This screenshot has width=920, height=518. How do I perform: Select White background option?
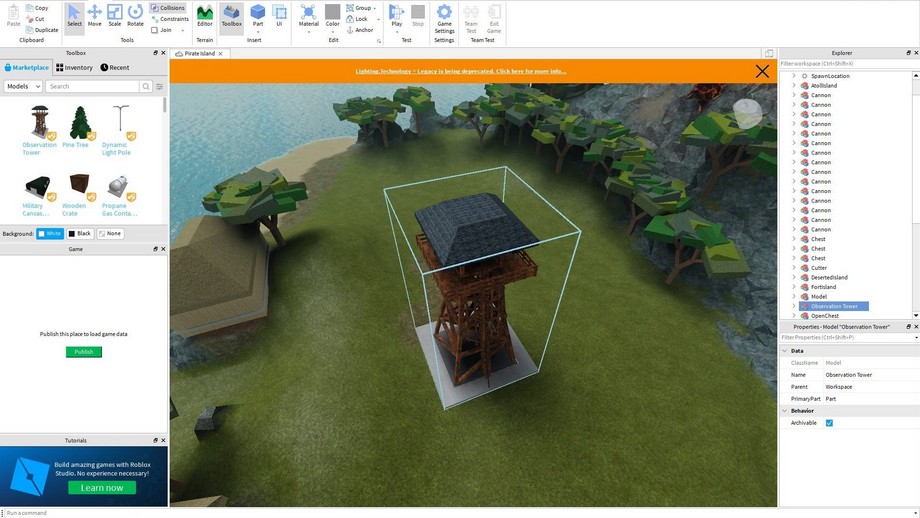pyautogui.click(x=50, y=233)
